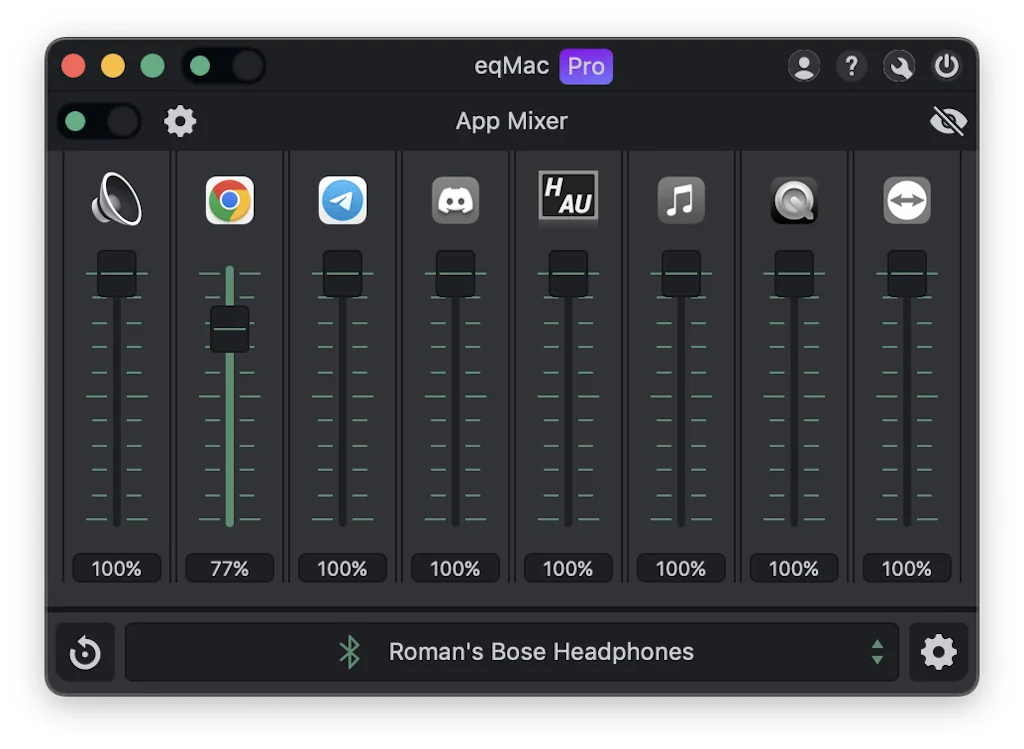
Task: Click the Apple Music channel icon
Action: point(681,199)
